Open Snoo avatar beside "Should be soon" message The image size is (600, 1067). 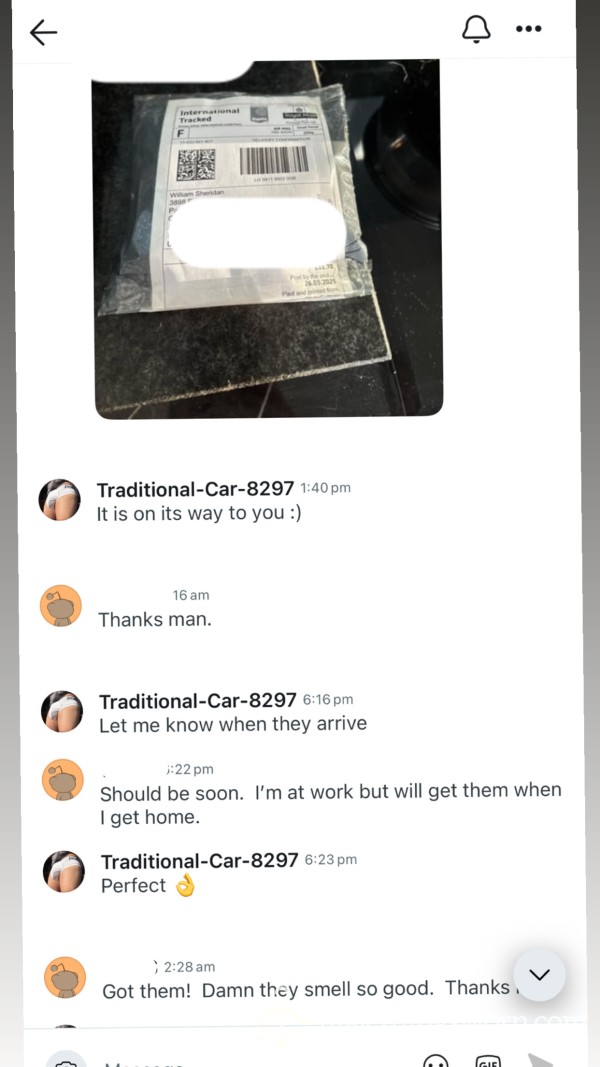63,780
